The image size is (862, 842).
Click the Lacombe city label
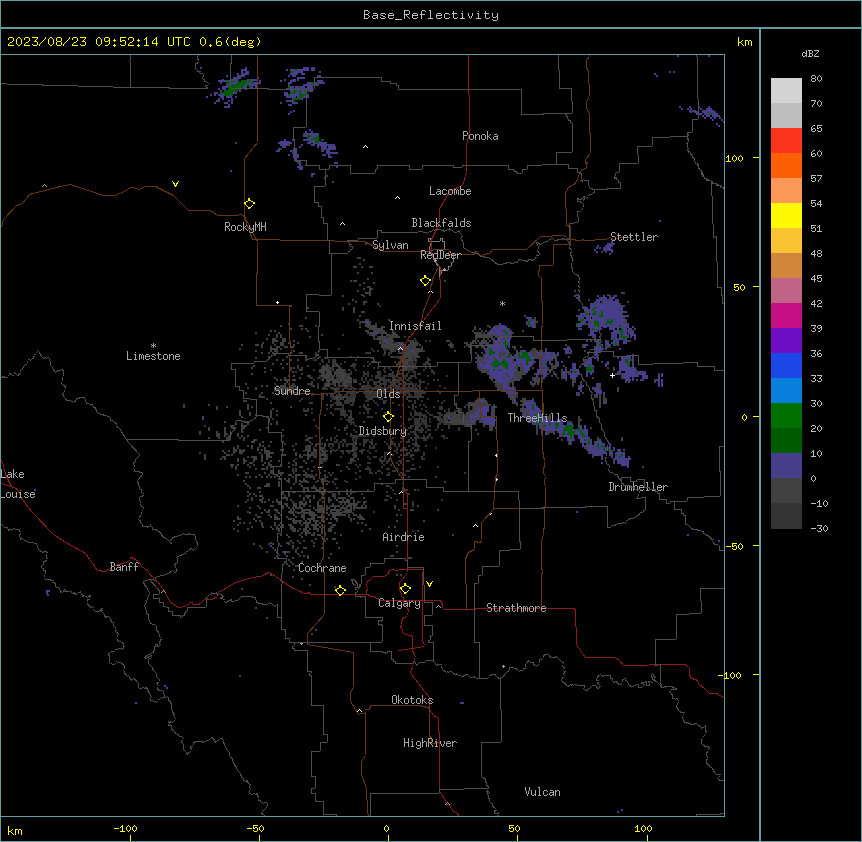(450, 191)
